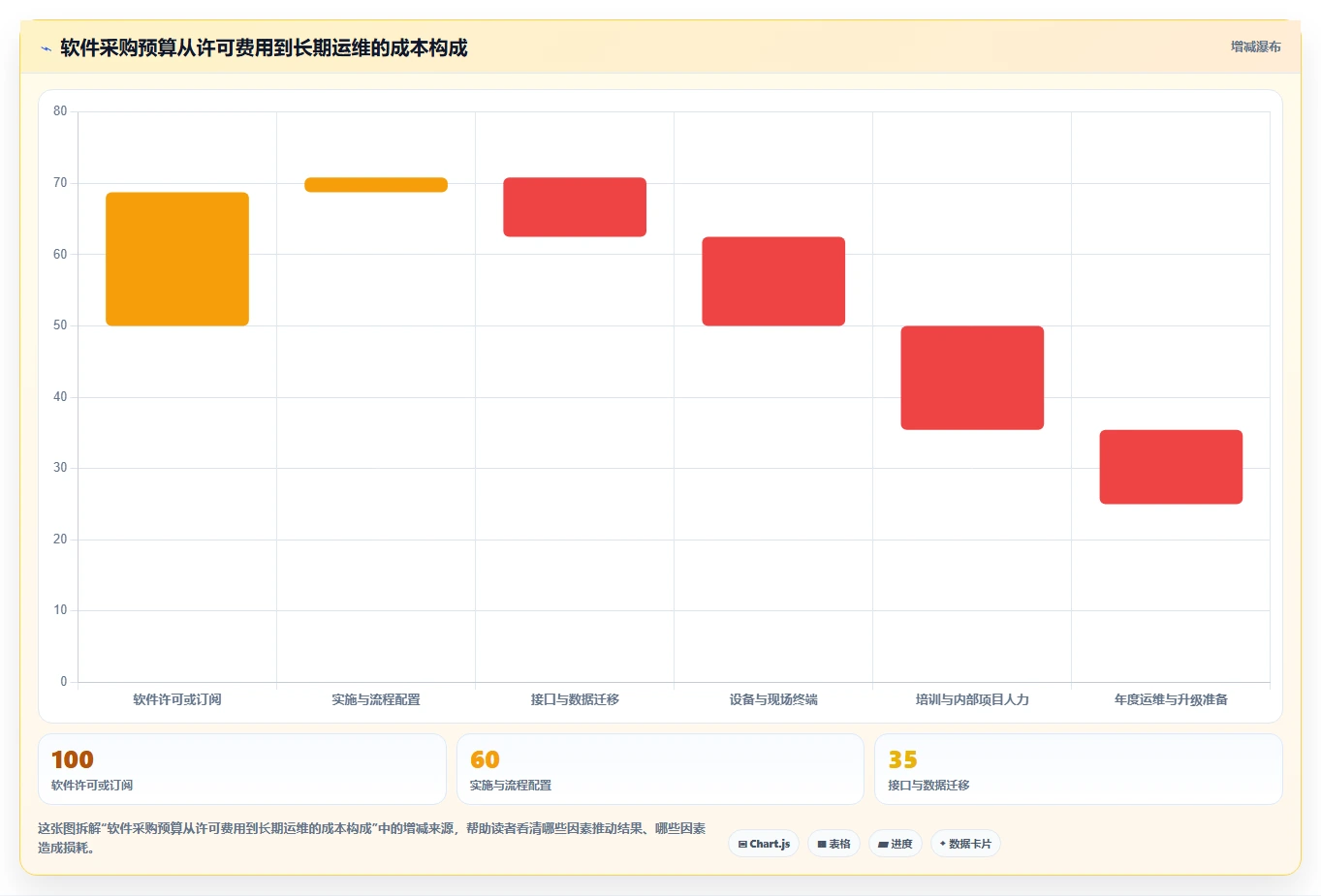Click the red 设备与现场终端 bar
The image size is (1321, 896).
click(x=773, y=281)
